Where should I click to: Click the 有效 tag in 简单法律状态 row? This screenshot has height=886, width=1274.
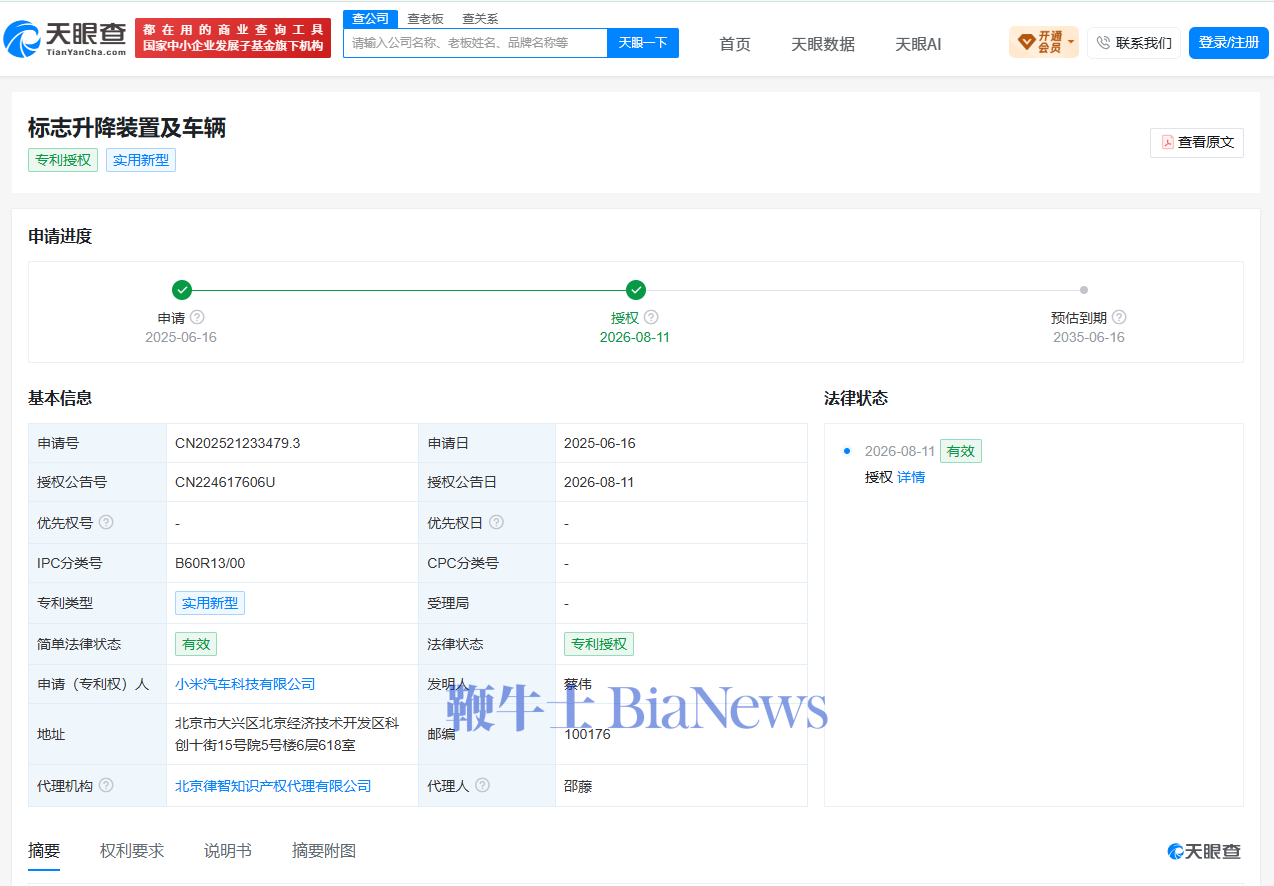click(x=196, y=644)
